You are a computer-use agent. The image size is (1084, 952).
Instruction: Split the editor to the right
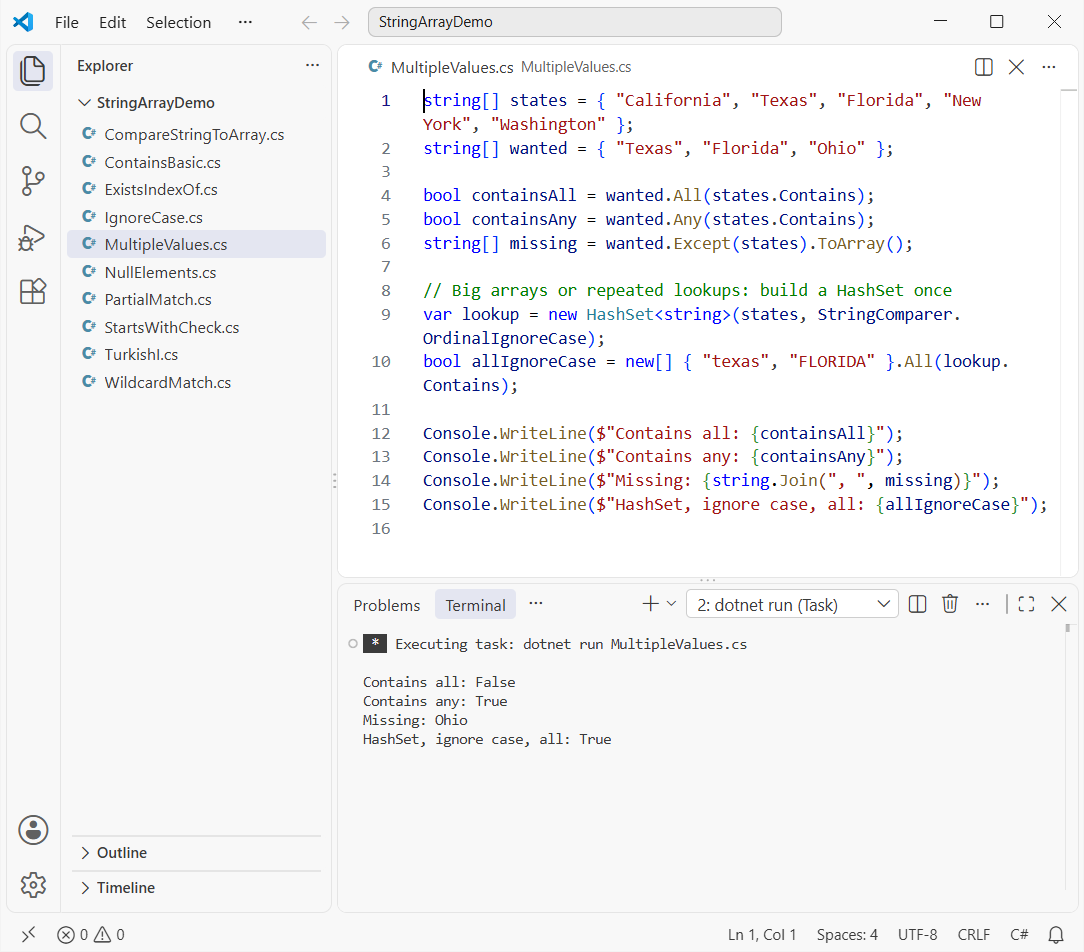983,67
